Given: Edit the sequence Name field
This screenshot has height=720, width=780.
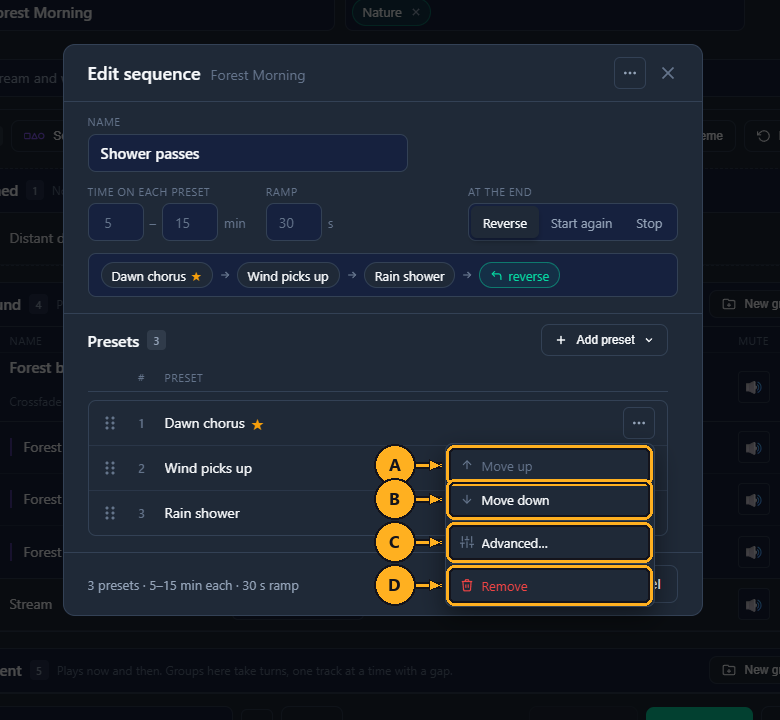Looking at the screenshot, I should coord(248,153).
